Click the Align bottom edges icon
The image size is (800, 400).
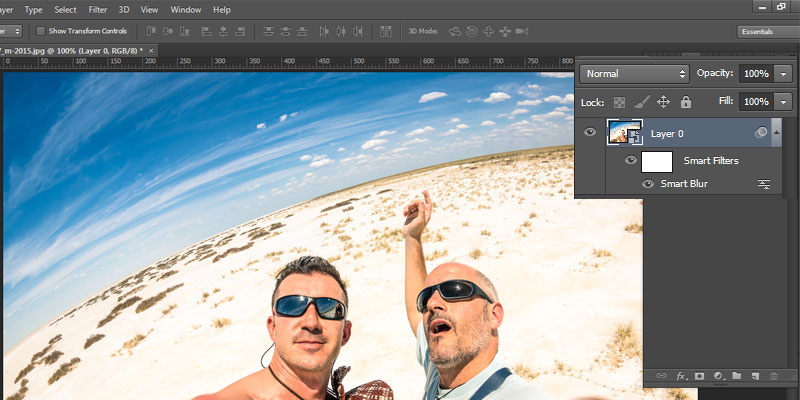pyautogui.click(x=184, y=31)
